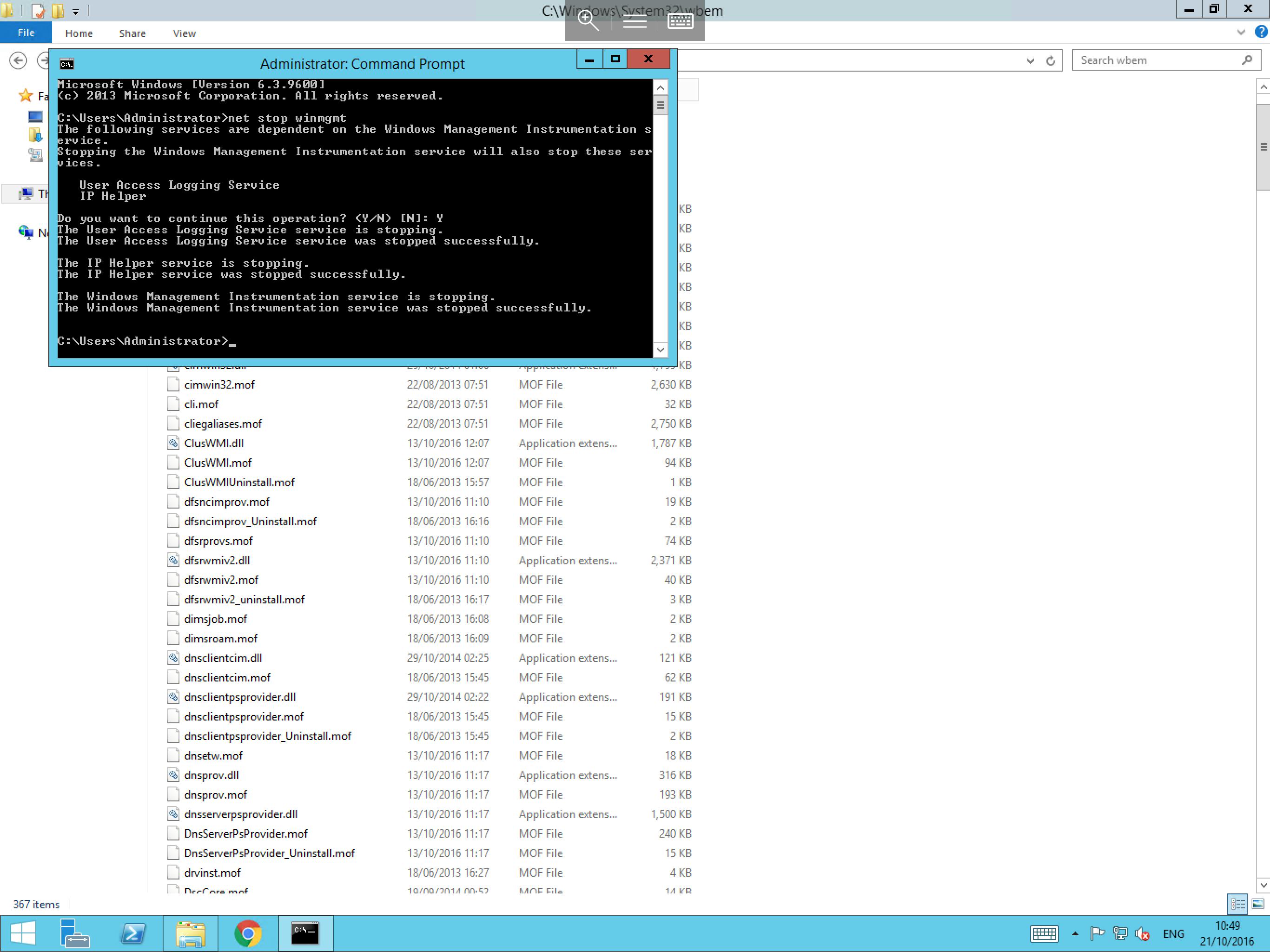
Task: Show hidden system tray icons
Action: pos(1075,933)
